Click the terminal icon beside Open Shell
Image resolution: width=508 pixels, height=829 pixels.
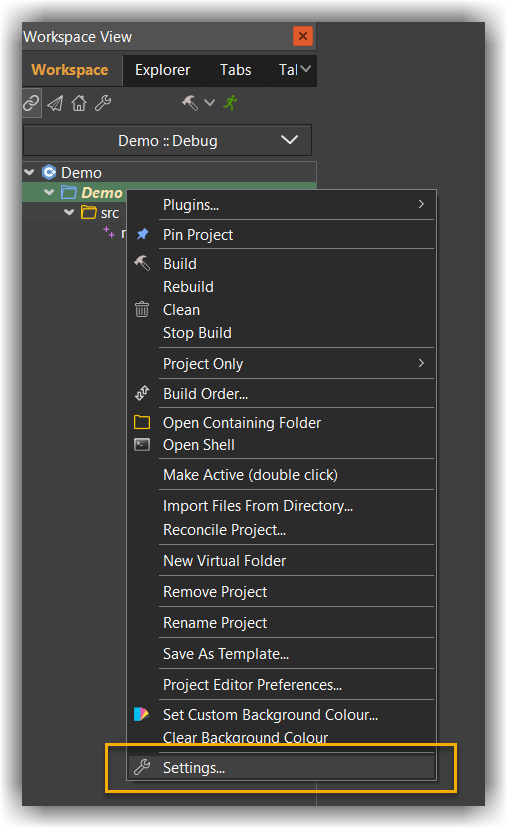coord(142,445)
